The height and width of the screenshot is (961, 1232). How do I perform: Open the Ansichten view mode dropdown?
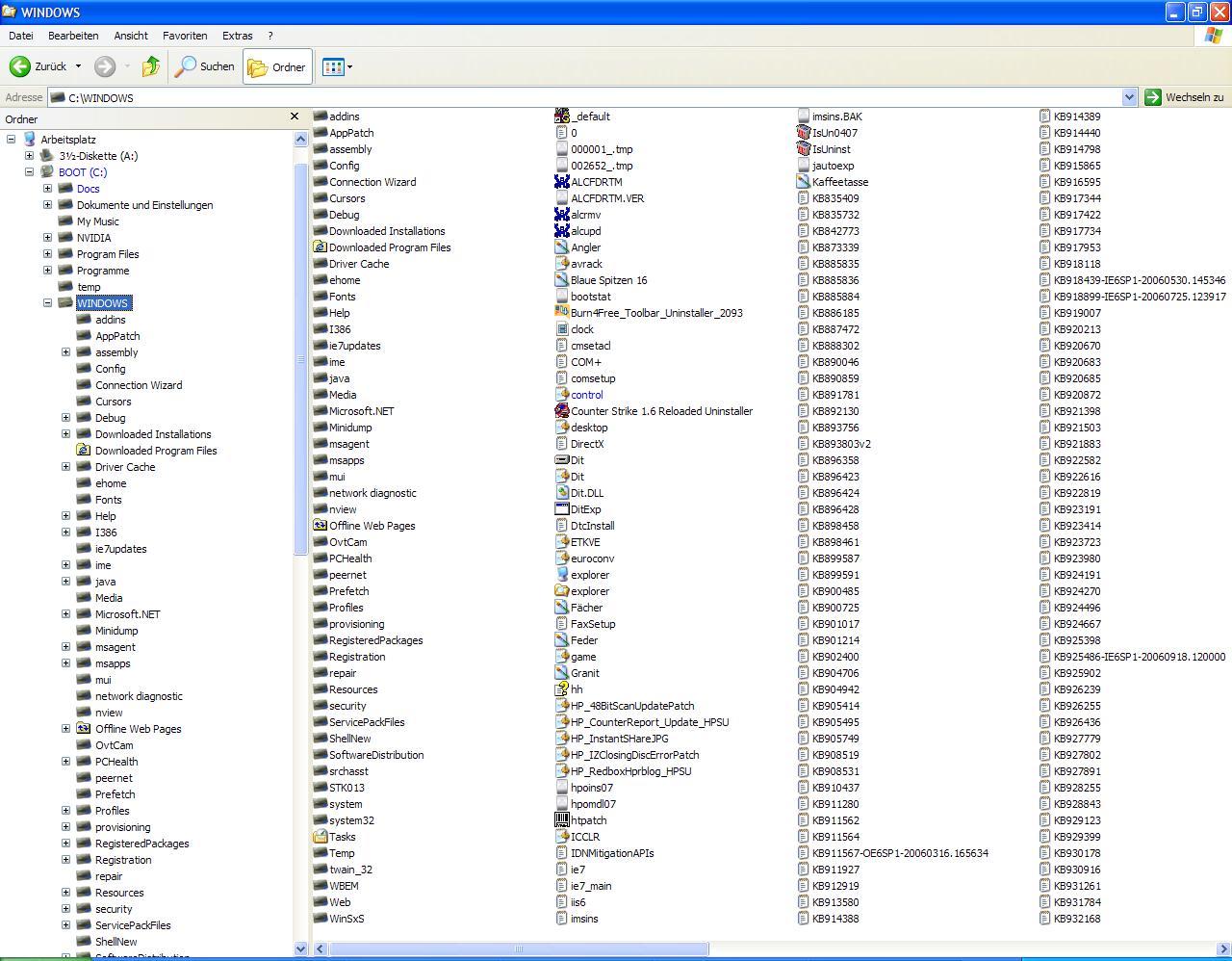click(337, 66)
